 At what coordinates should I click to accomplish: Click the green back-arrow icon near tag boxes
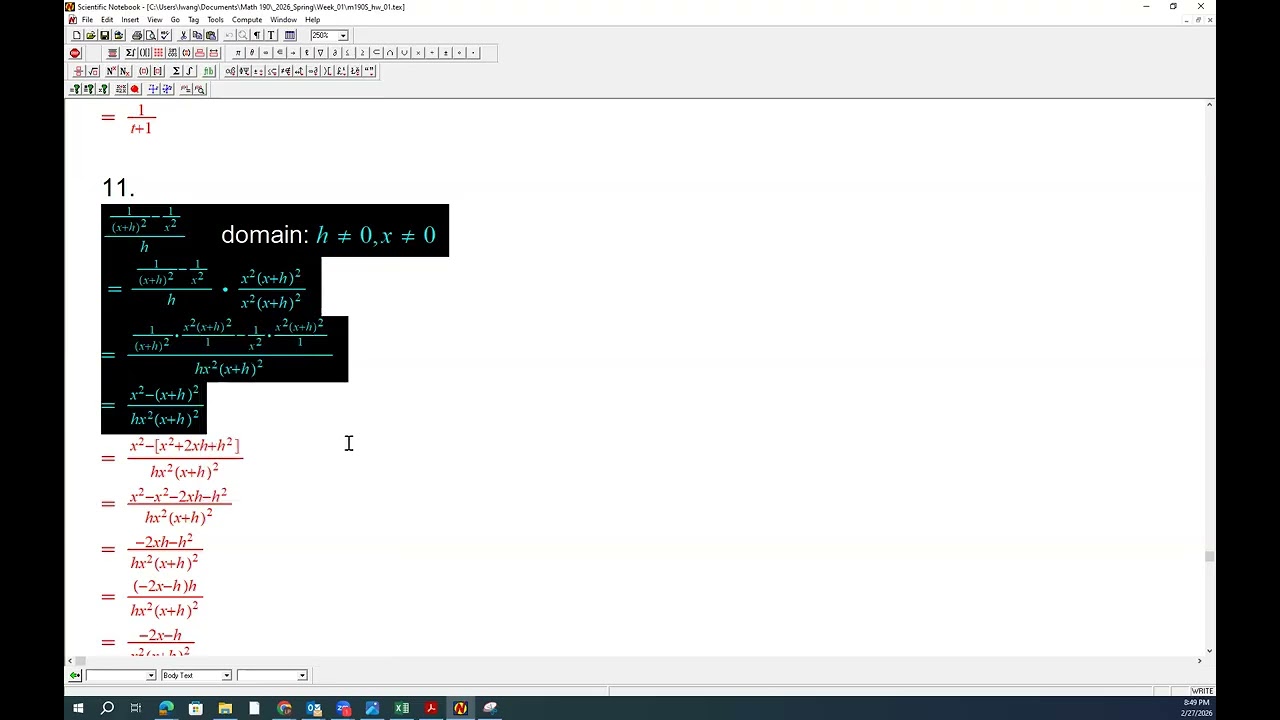point(75,675)
